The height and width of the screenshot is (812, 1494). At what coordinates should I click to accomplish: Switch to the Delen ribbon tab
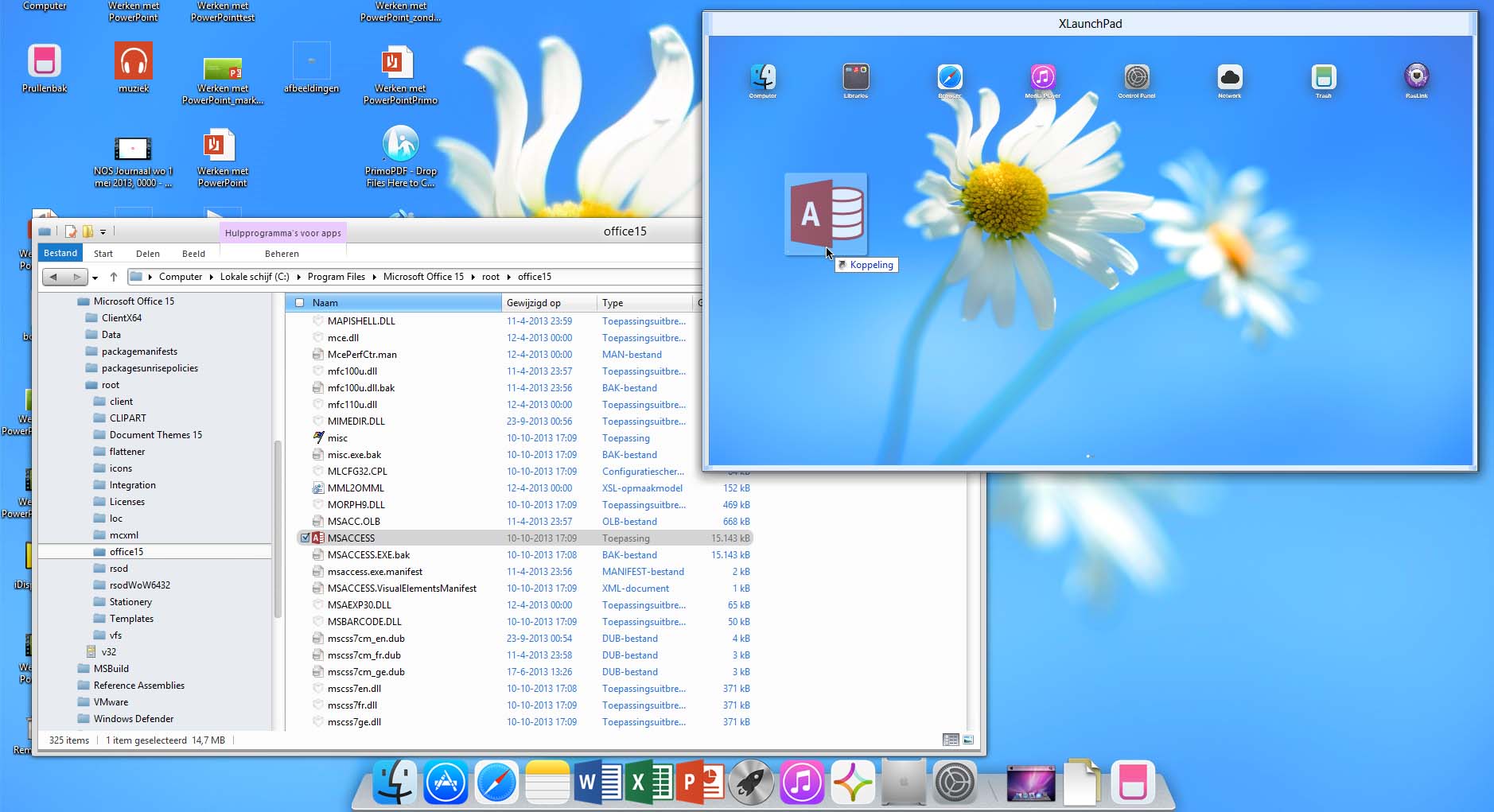(x=148, y=254)
